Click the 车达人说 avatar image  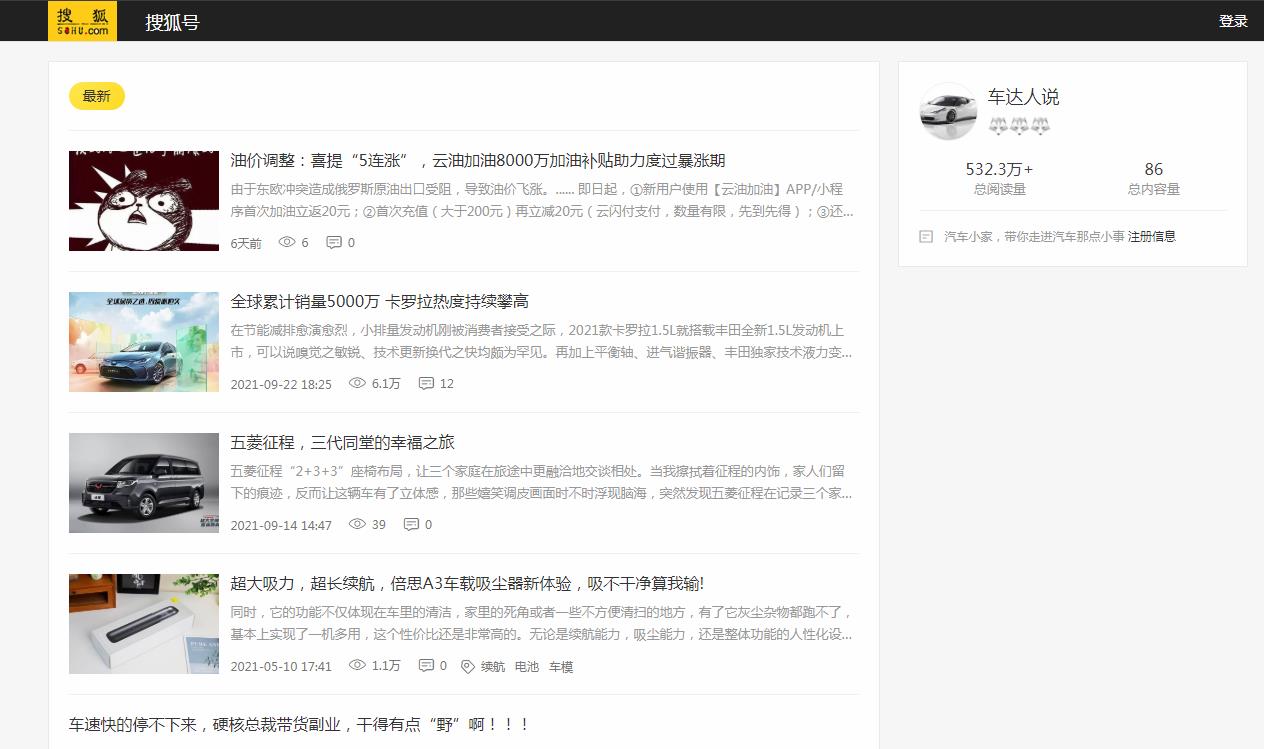coord(948,111)
